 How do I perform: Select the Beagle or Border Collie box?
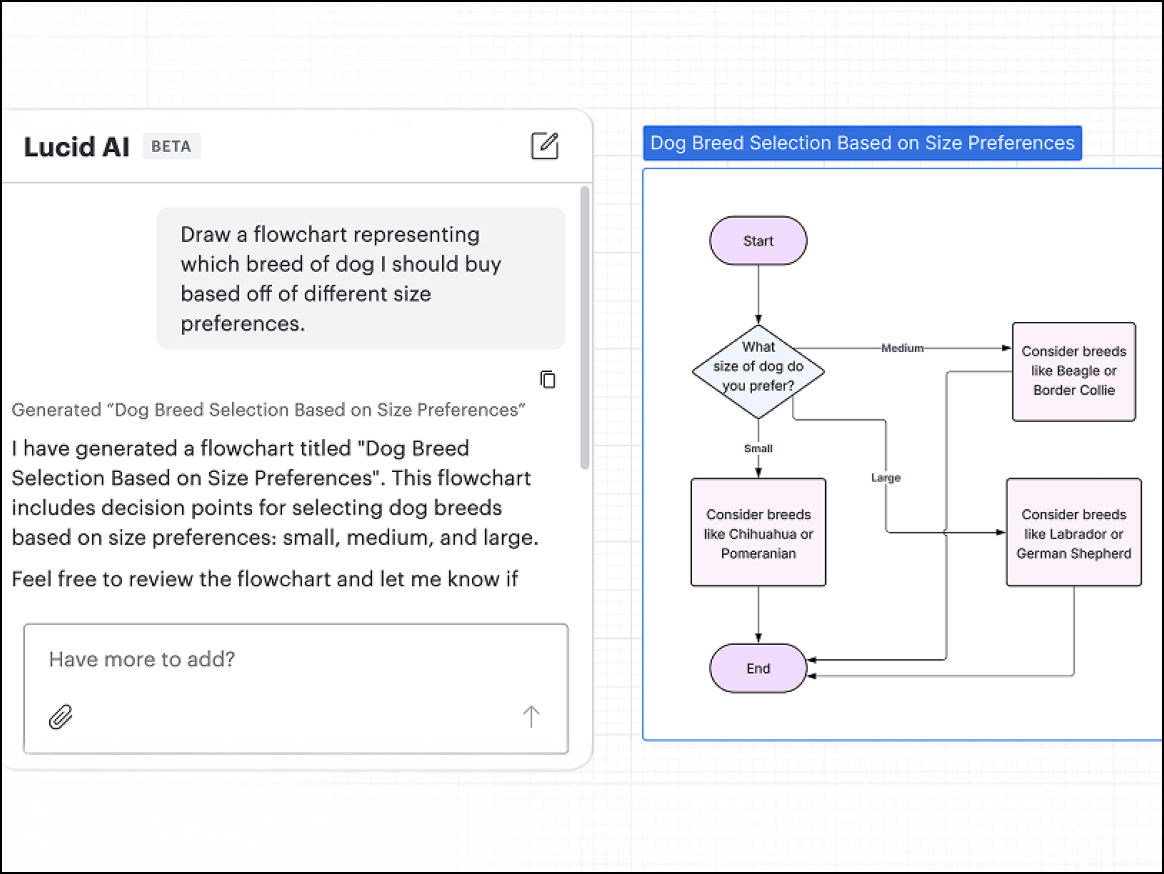coord(1073,371)
